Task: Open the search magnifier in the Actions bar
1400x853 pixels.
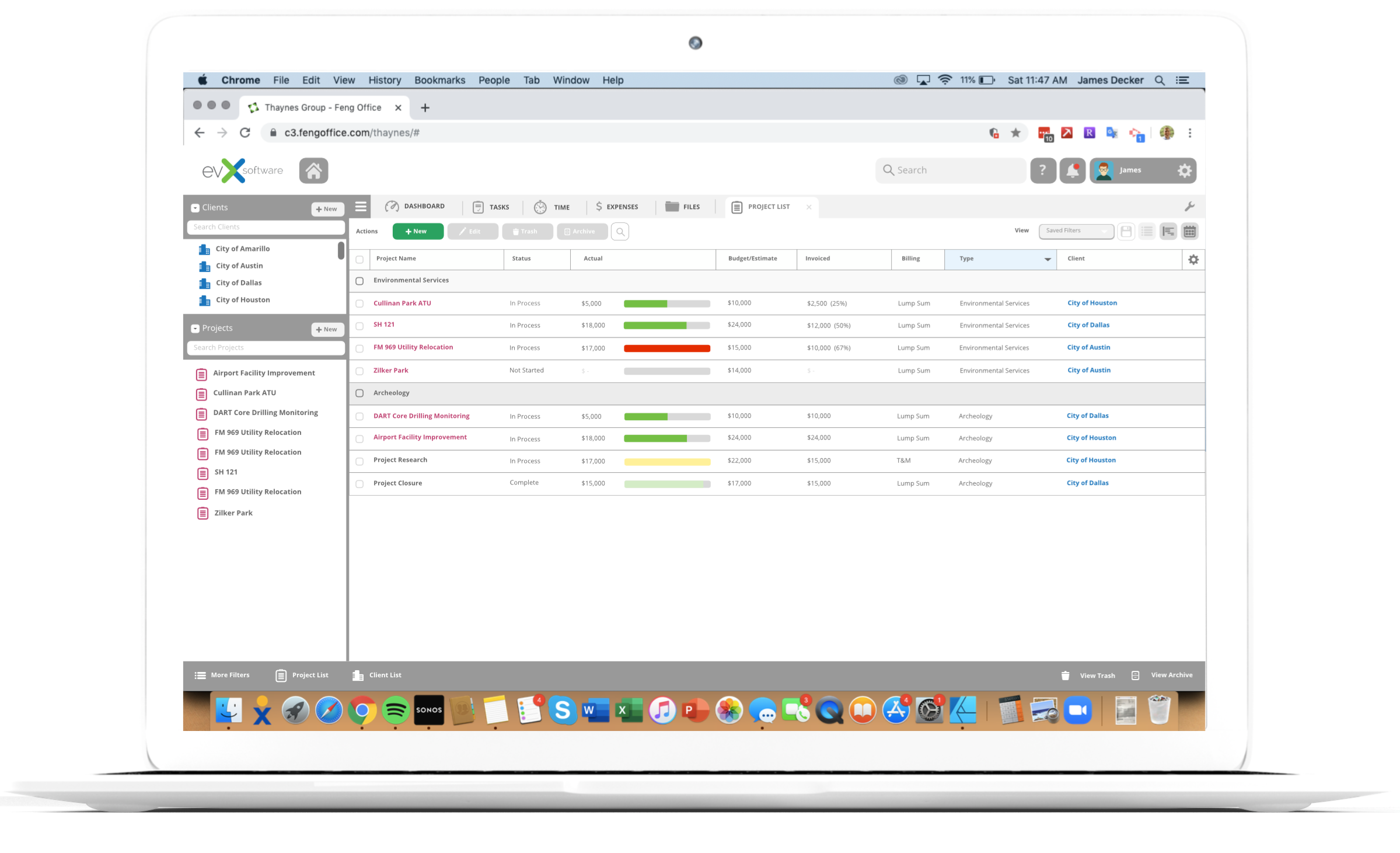Action: [x=620, y=232]
